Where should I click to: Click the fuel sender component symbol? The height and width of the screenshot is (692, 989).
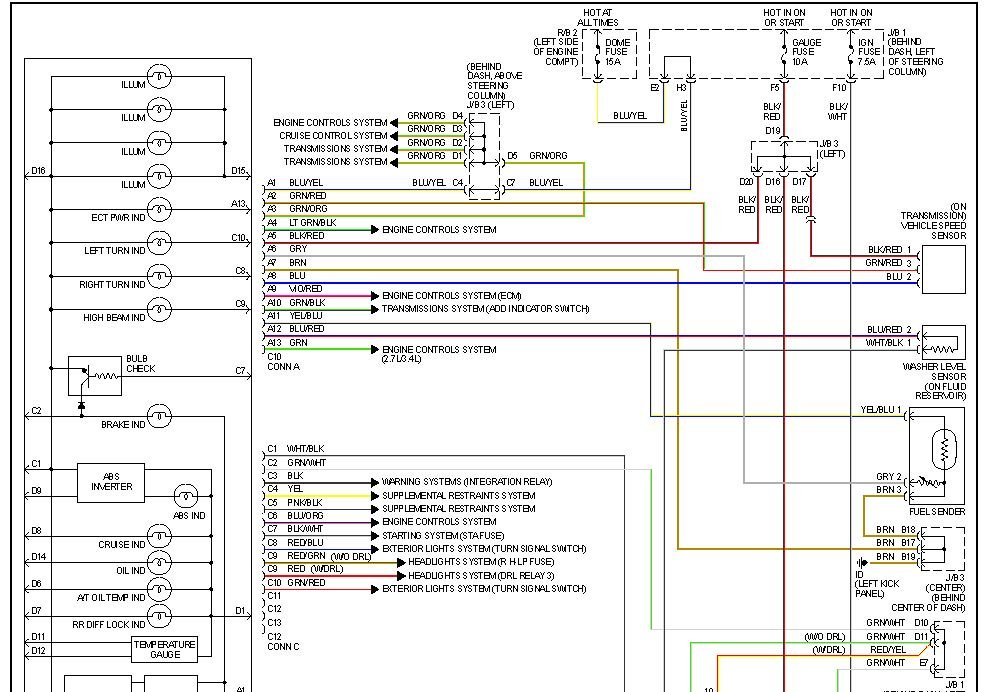point(937,455)
